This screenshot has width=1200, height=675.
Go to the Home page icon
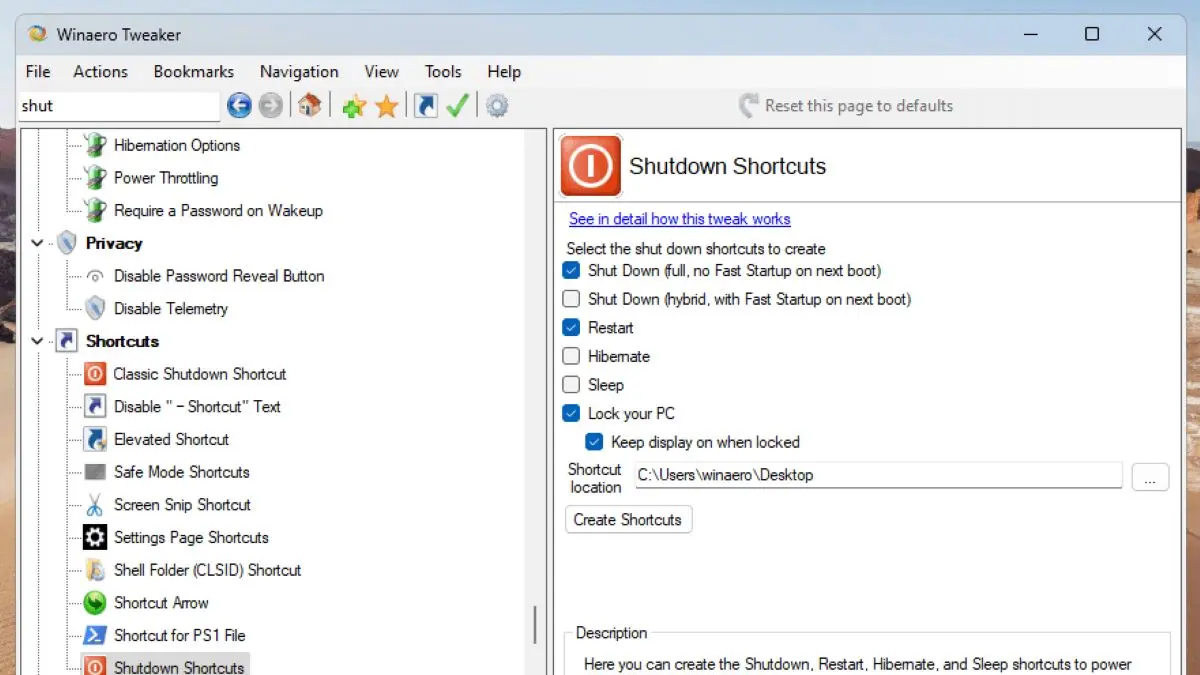tap(310, 106)
